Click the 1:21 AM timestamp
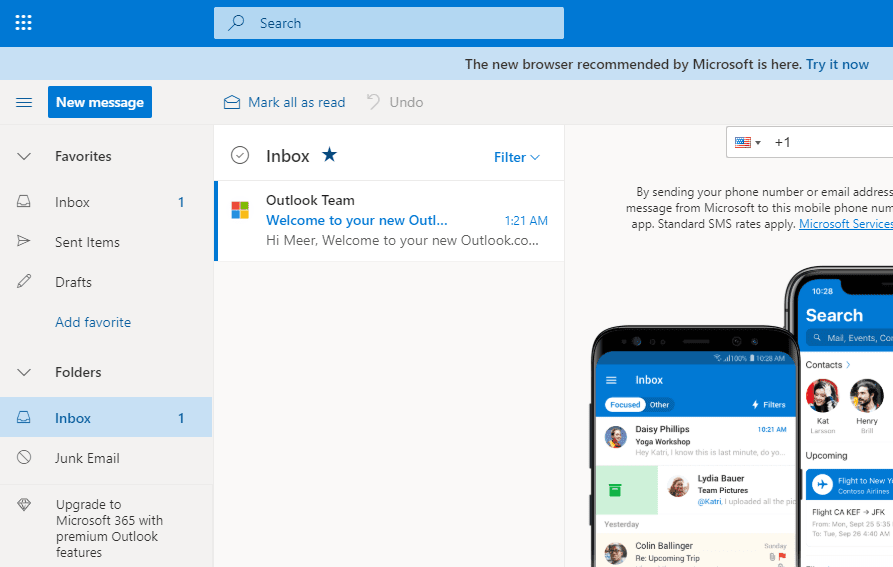This screenshot has width=893, height=567. (x=526, y=221)
